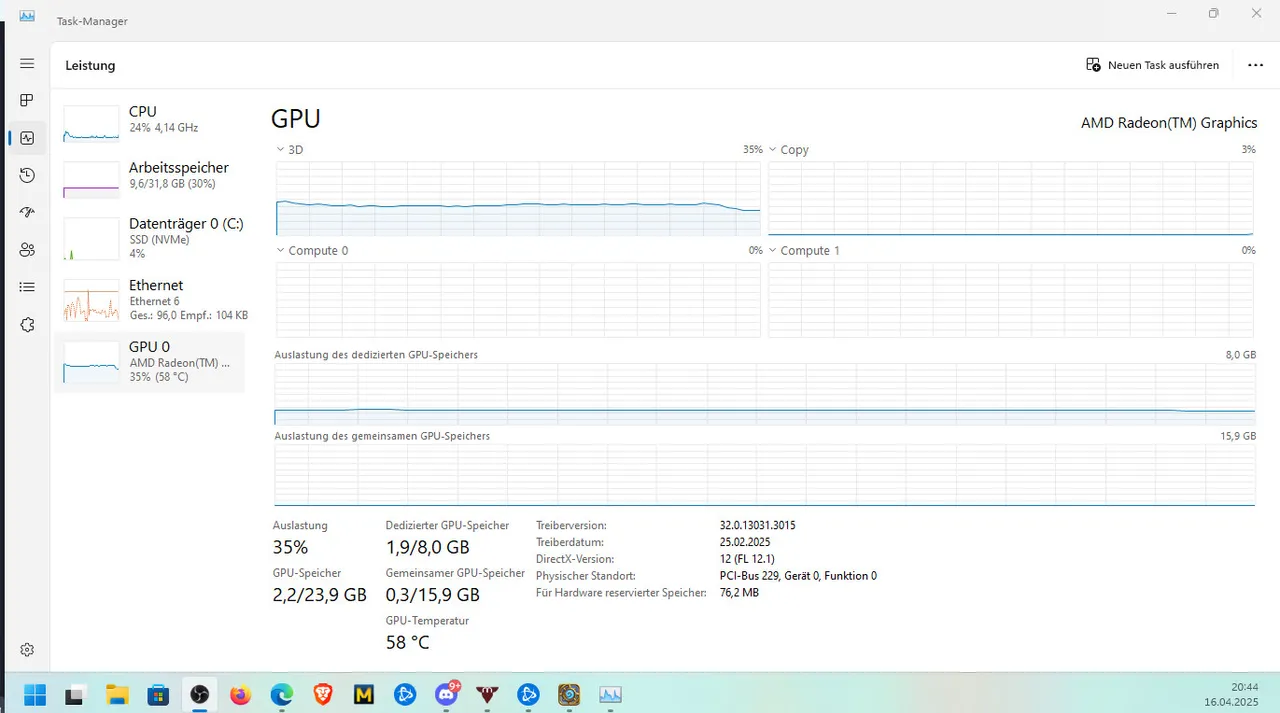Open the Compute 1 engine dropdown
Image resolution: width=1280 pixels, height=713 pixels.
[x=773, y=250]
